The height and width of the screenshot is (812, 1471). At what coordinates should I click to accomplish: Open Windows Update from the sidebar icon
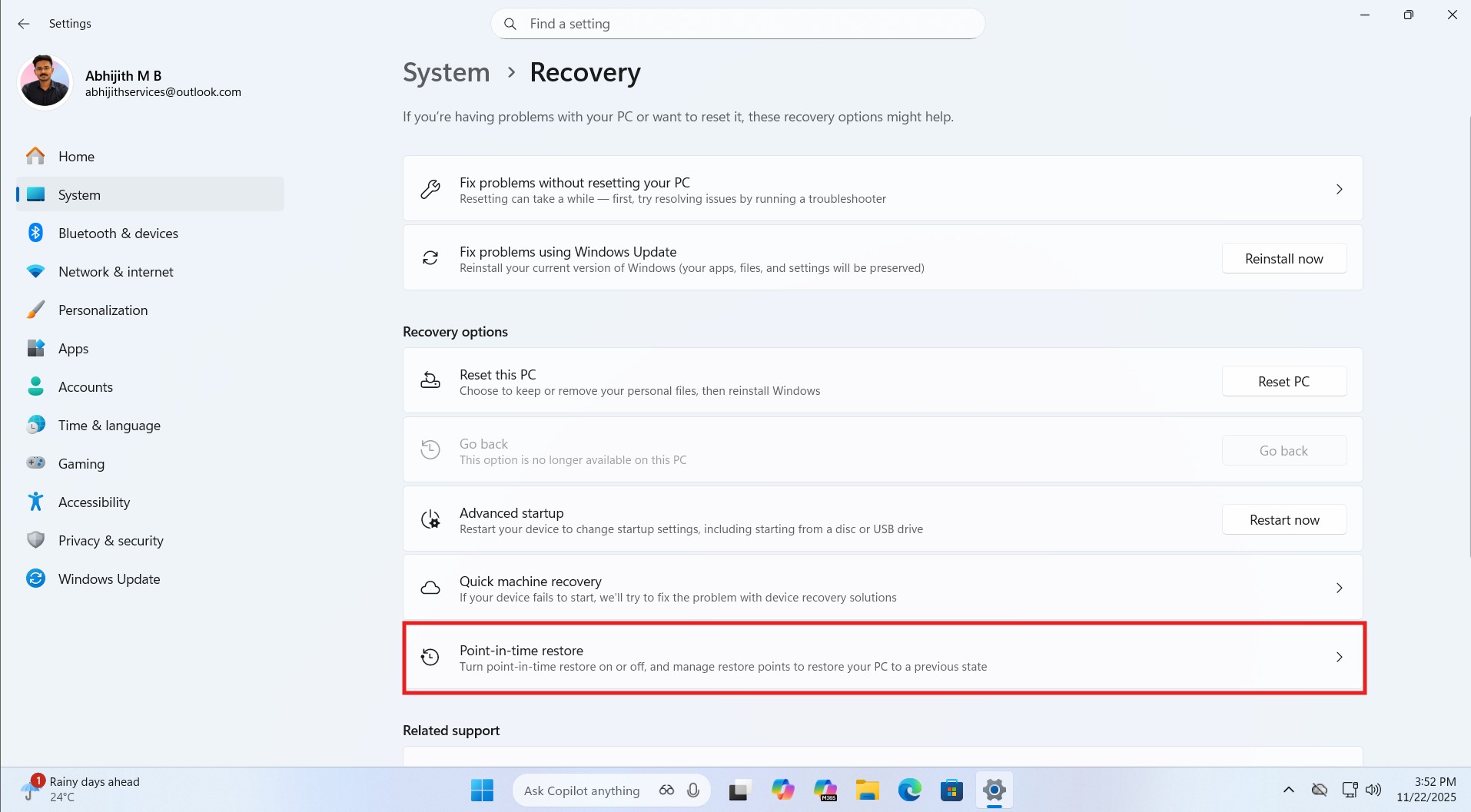pos(35,578)
